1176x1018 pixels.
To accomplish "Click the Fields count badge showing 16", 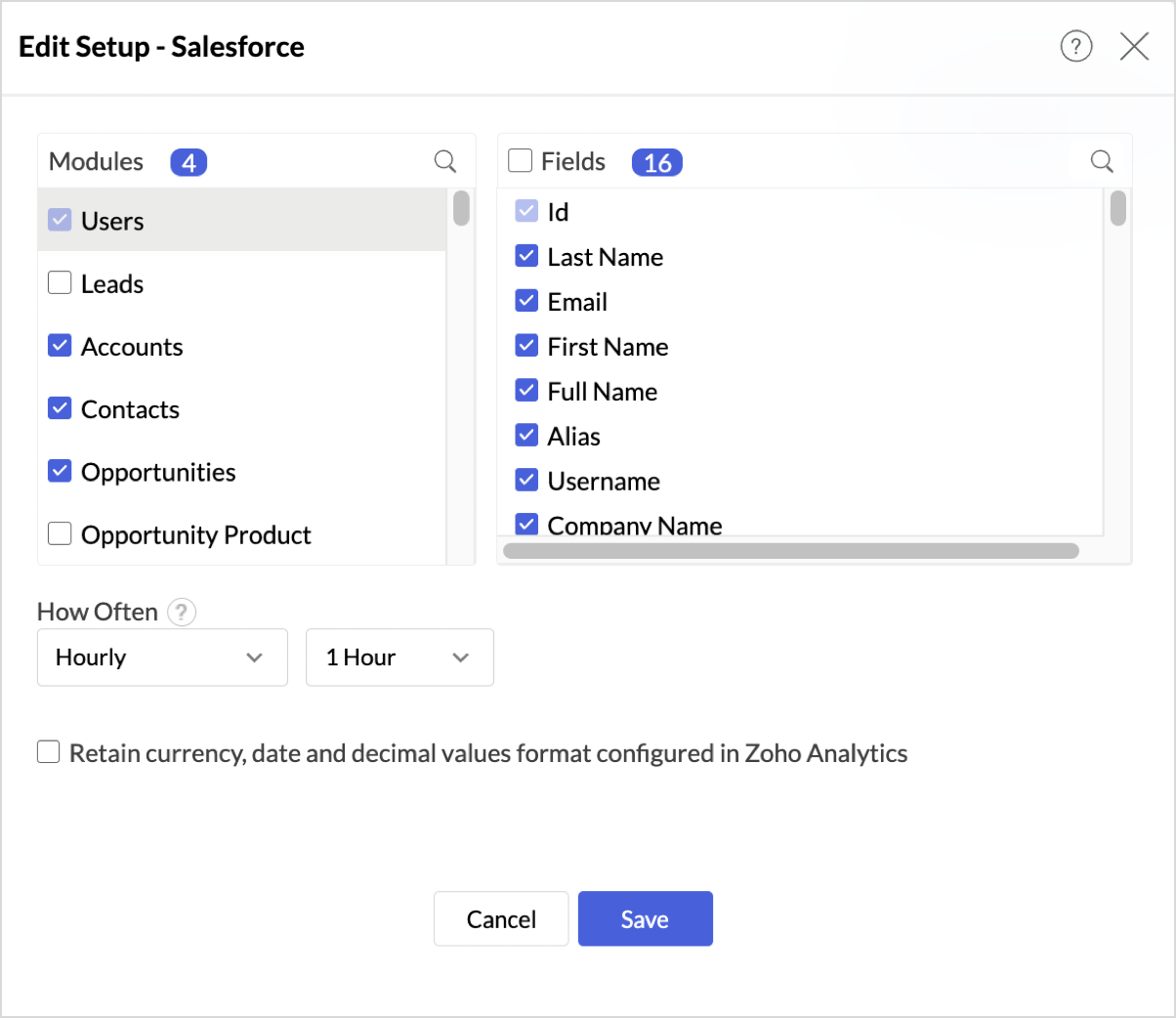I will point(657,162).
